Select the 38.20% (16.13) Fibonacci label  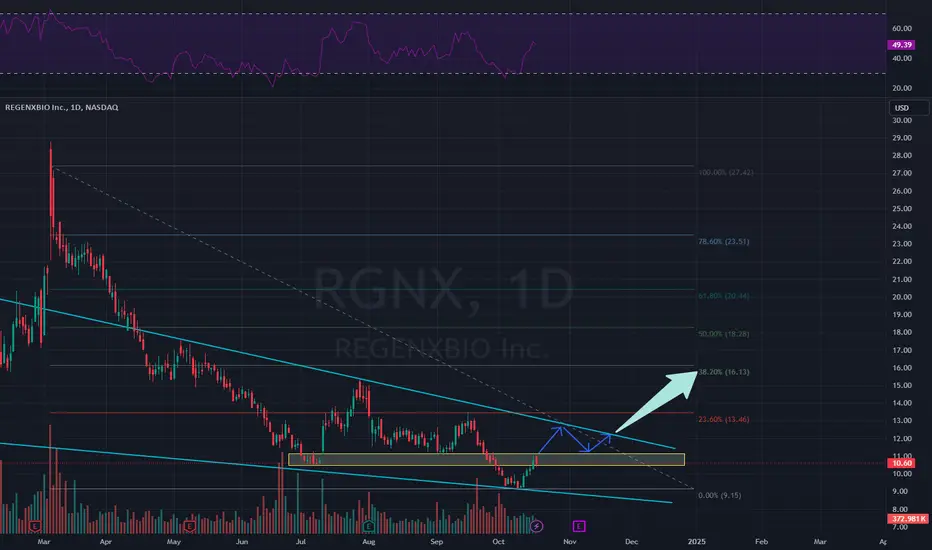pyautogui.click(x=724, y=372)
